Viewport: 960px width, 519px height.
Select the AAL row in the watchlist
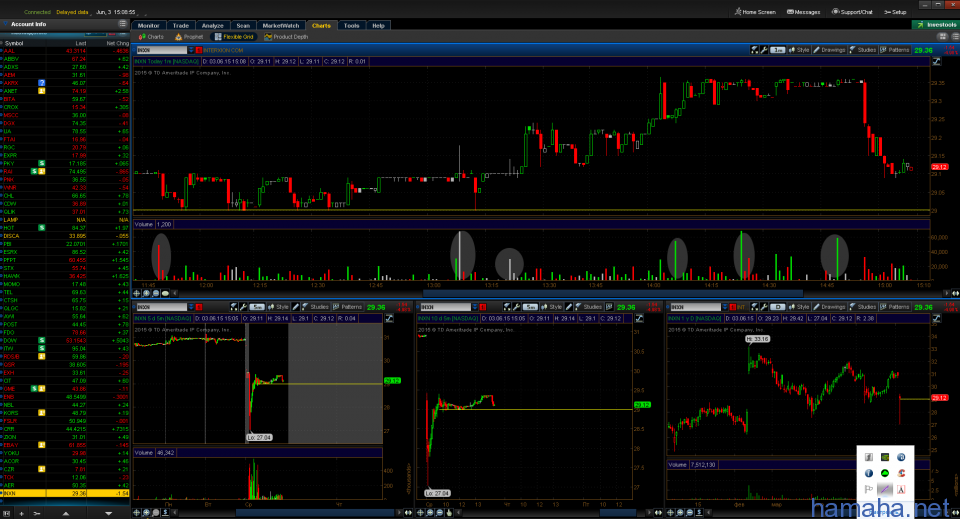click(x=65, y=51)
